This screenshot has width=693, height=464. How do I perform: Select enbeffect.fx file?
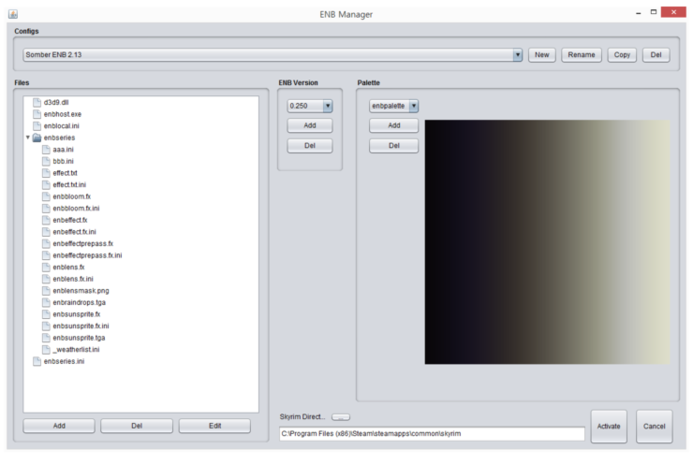(70, 220)
